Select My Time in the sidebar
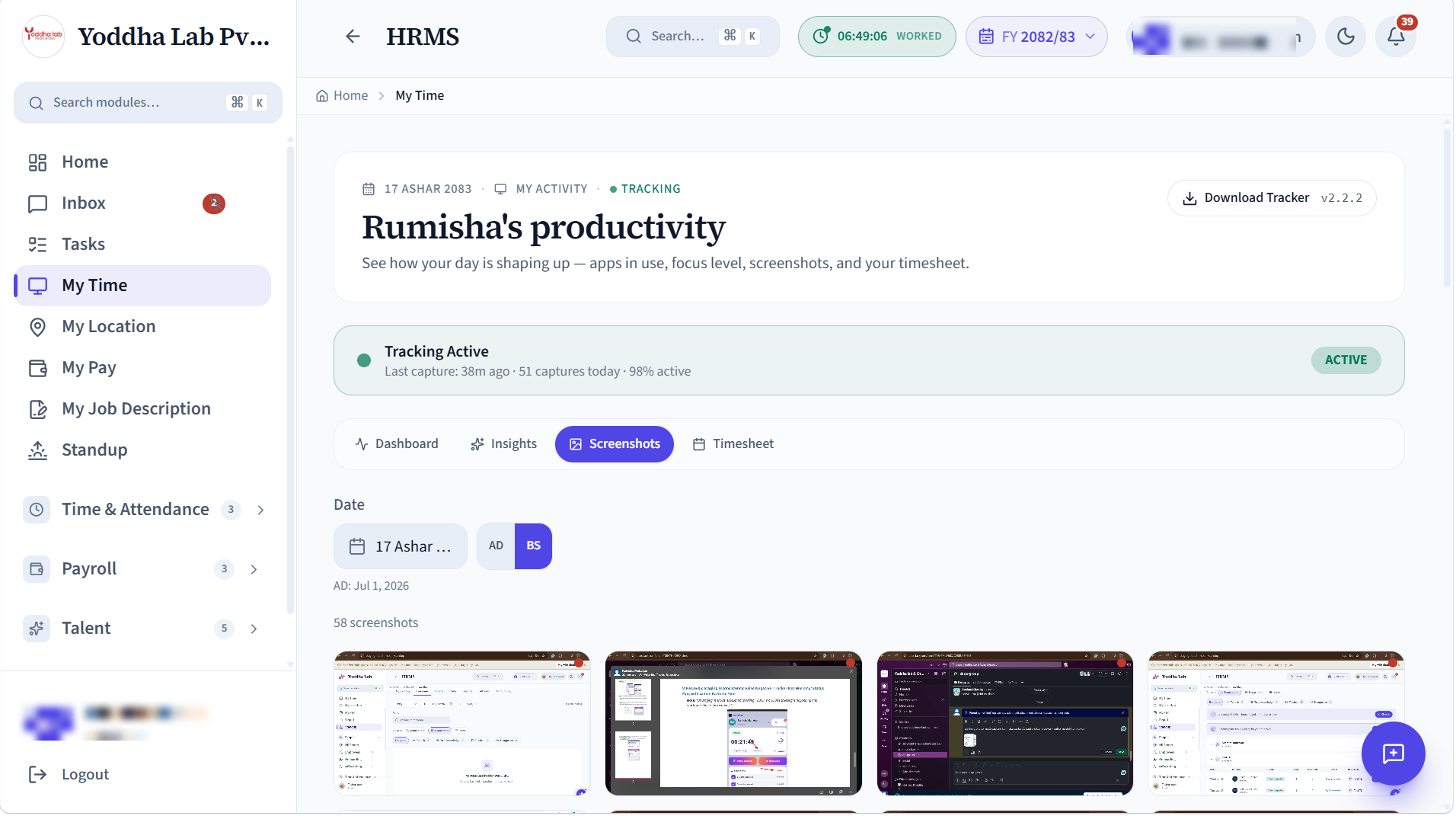1456x816 pixels. tap(142, 286)
